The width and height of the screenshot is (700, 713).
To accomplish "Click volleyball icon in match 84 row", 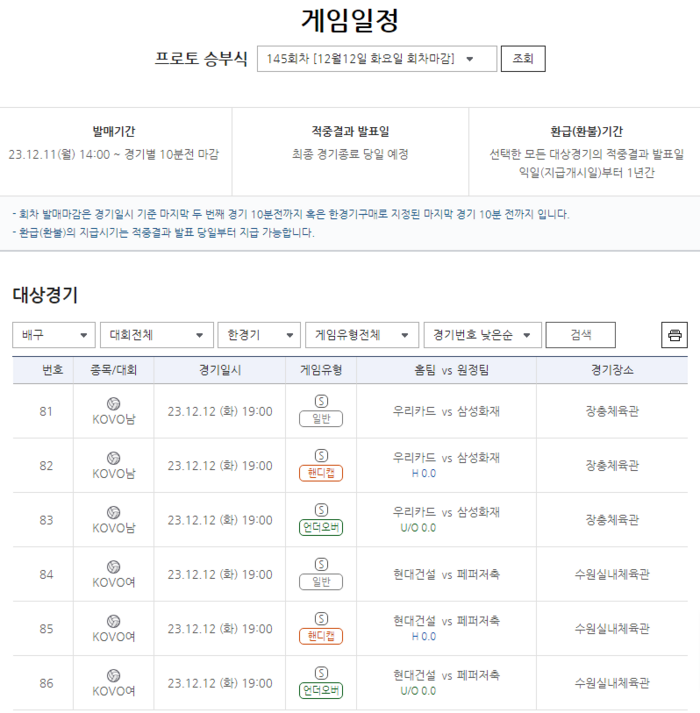I will [x=113, y=566].
